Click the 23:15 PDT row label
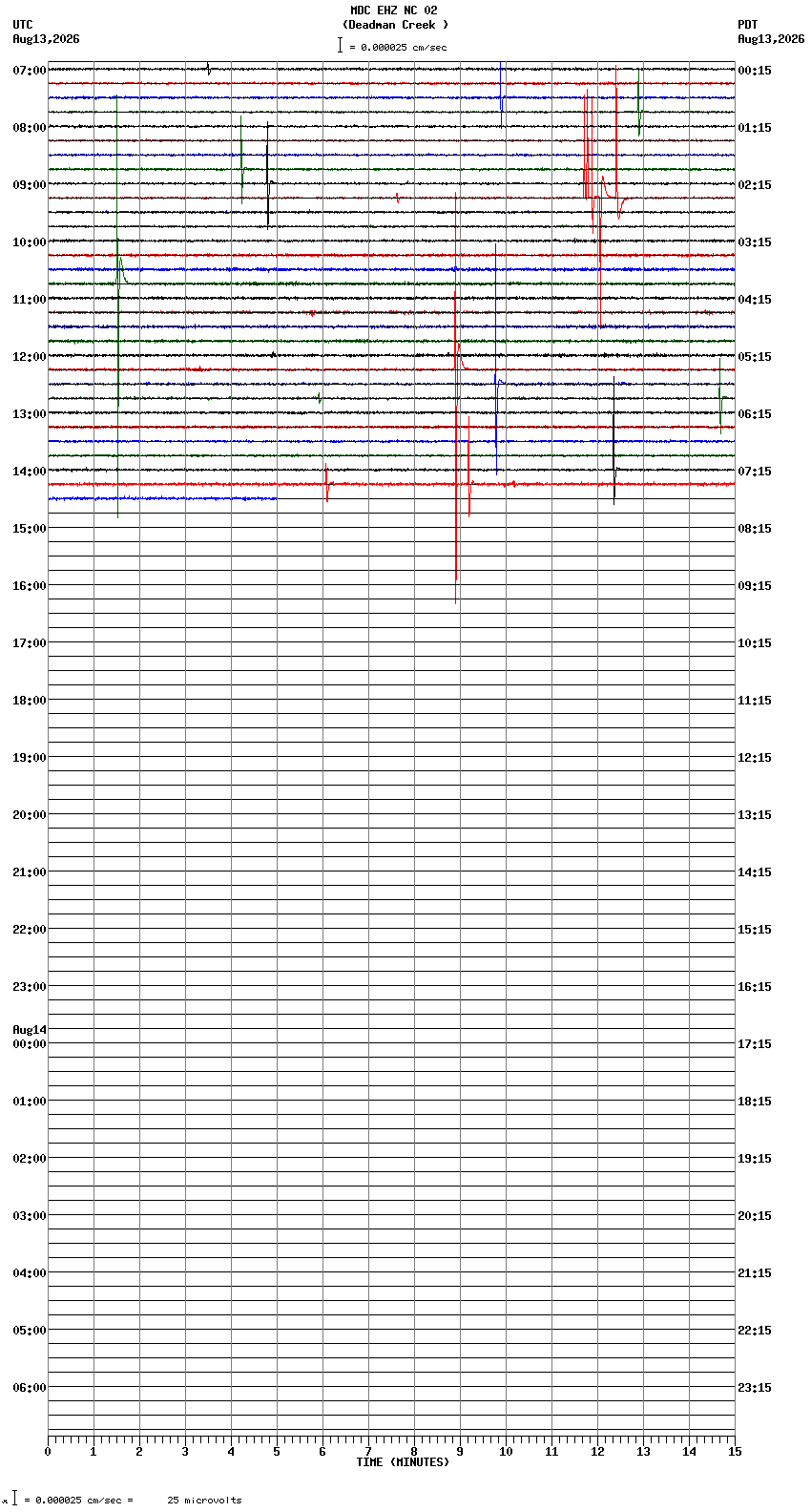 coord(755,1388)
